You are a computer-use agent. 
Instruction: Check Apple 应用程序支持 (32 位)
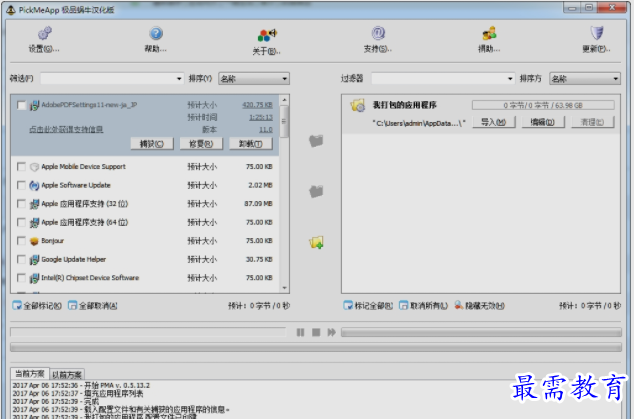tap(21, 204)
